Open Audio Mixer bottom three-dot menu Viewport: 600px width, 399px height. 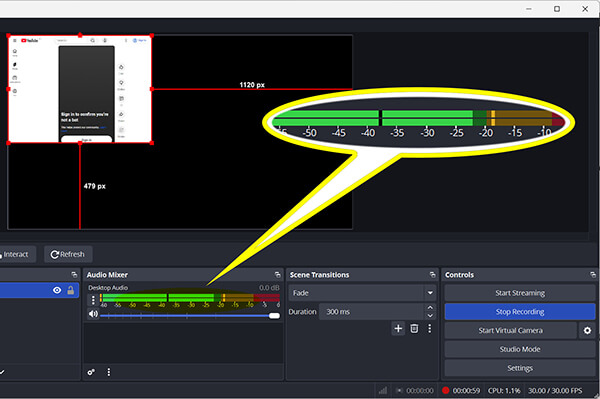(109, 372)
